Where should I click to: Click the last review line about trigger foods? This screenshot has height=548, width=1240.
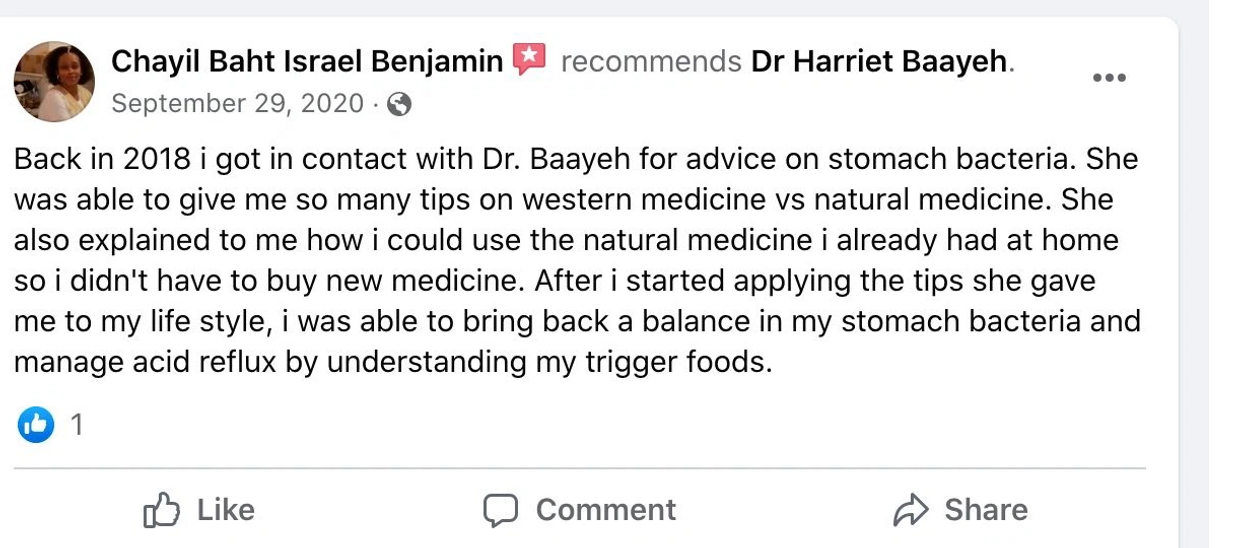tap(393, 361)
